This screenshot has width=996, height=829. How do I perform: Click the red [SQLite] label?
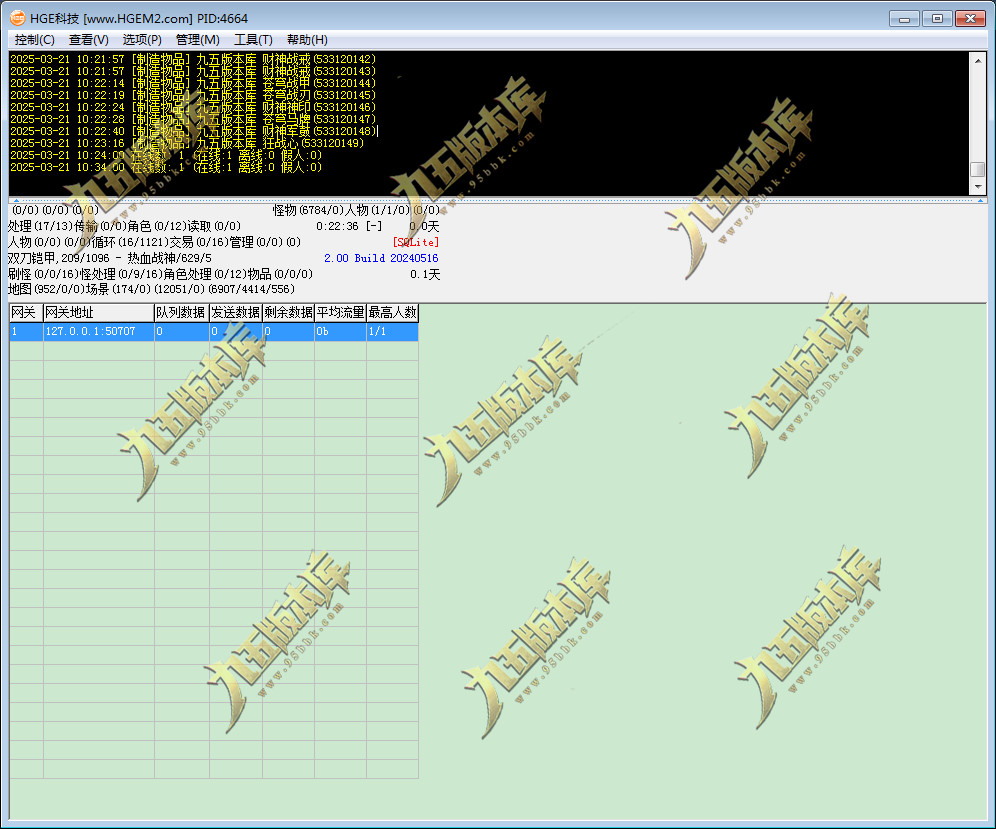(415, 242)
